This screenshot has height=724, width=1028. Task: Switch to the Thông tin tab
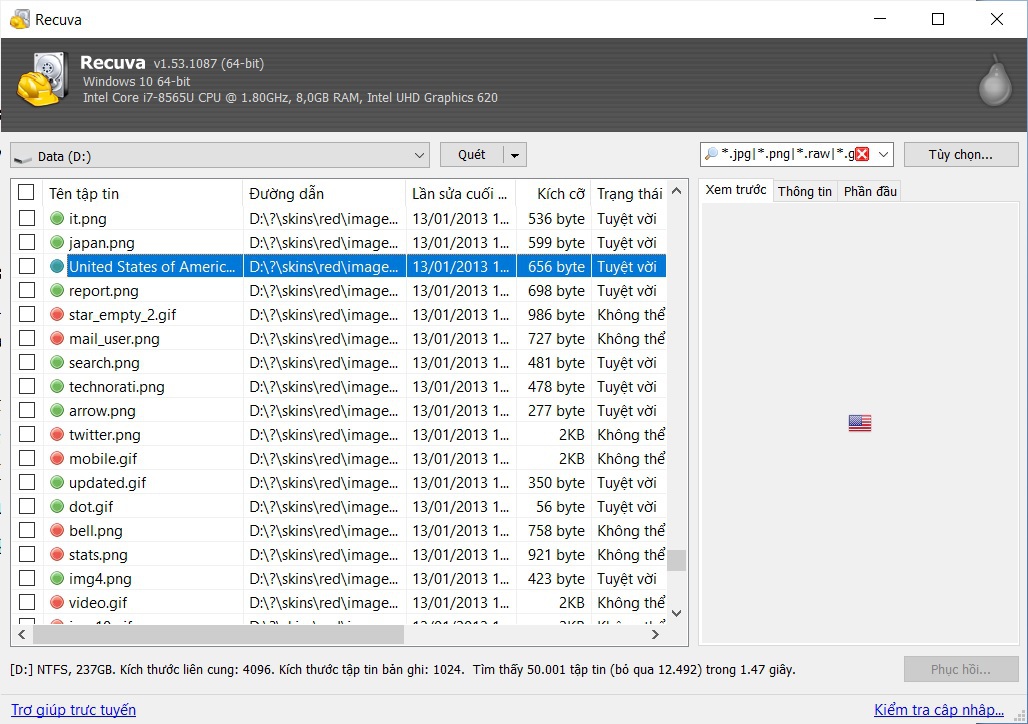(804, 191)
